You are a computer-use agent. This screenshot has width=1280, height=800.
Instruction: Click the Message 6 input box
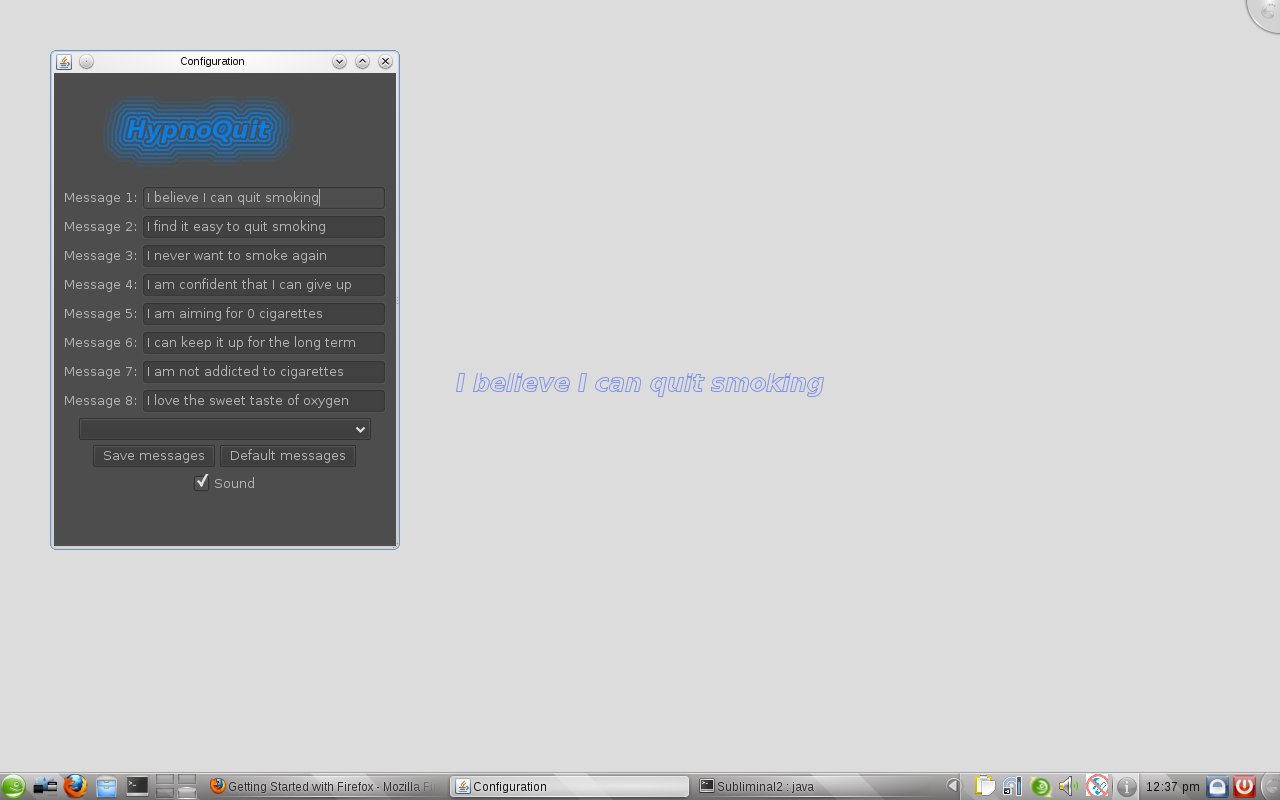click(x=264, y=343)
